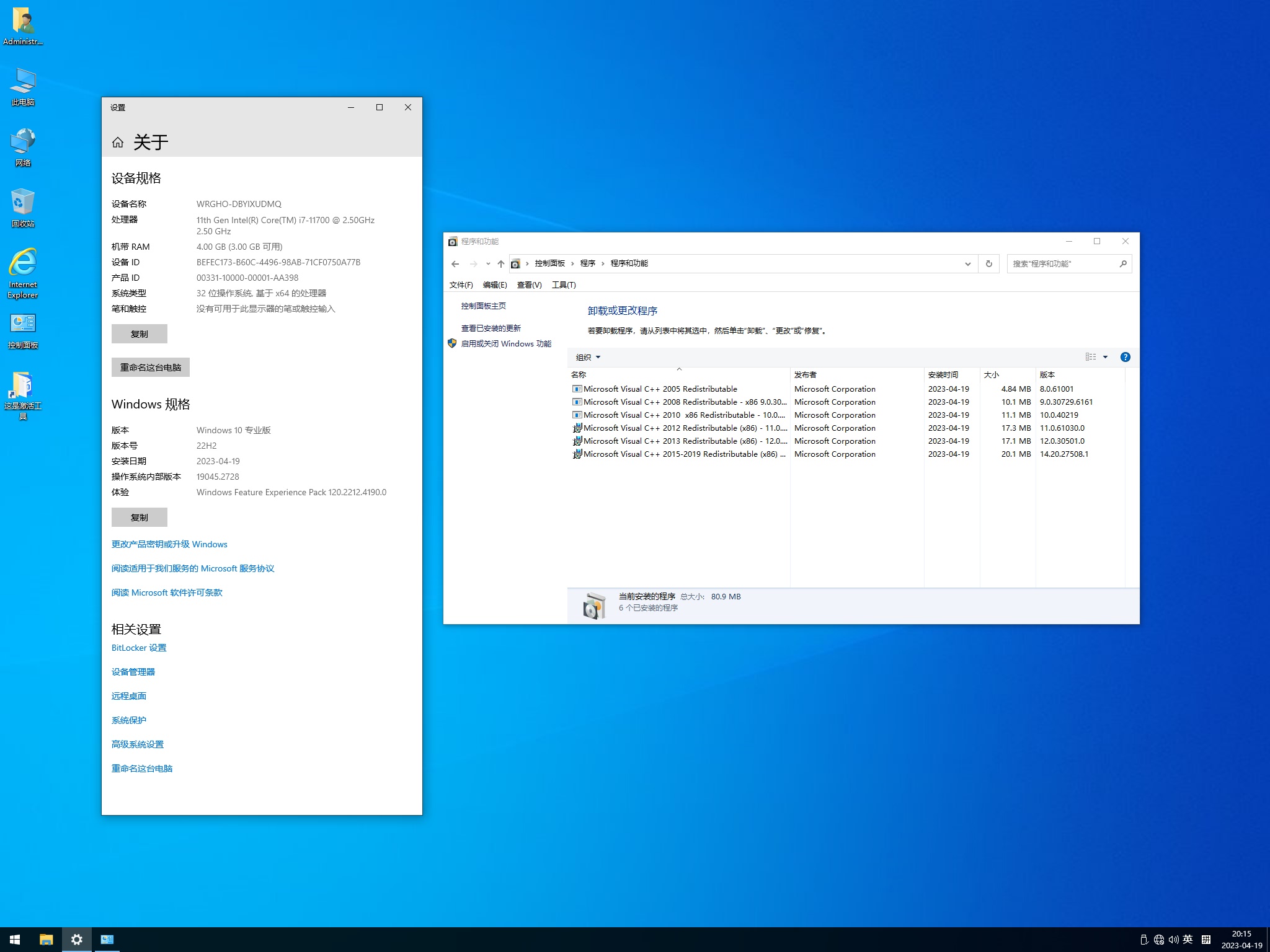Click the volume icon in system tray
This screenshot has width=1270, height=952.
1173,940
